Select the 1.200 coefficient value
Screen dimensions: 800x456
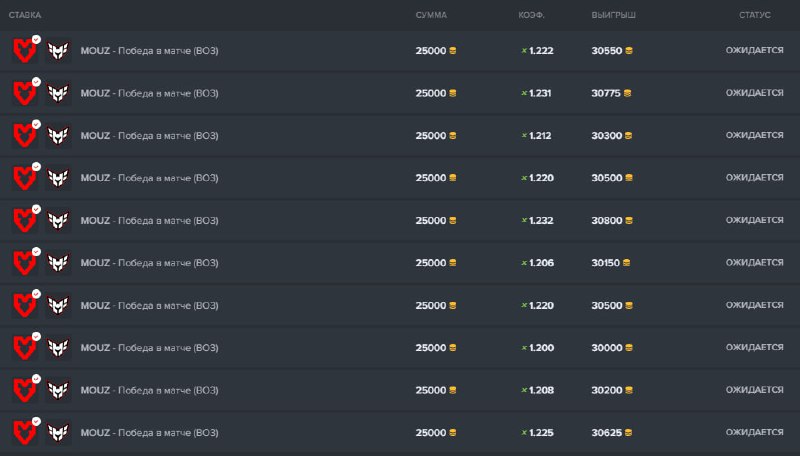click(541, 348)
